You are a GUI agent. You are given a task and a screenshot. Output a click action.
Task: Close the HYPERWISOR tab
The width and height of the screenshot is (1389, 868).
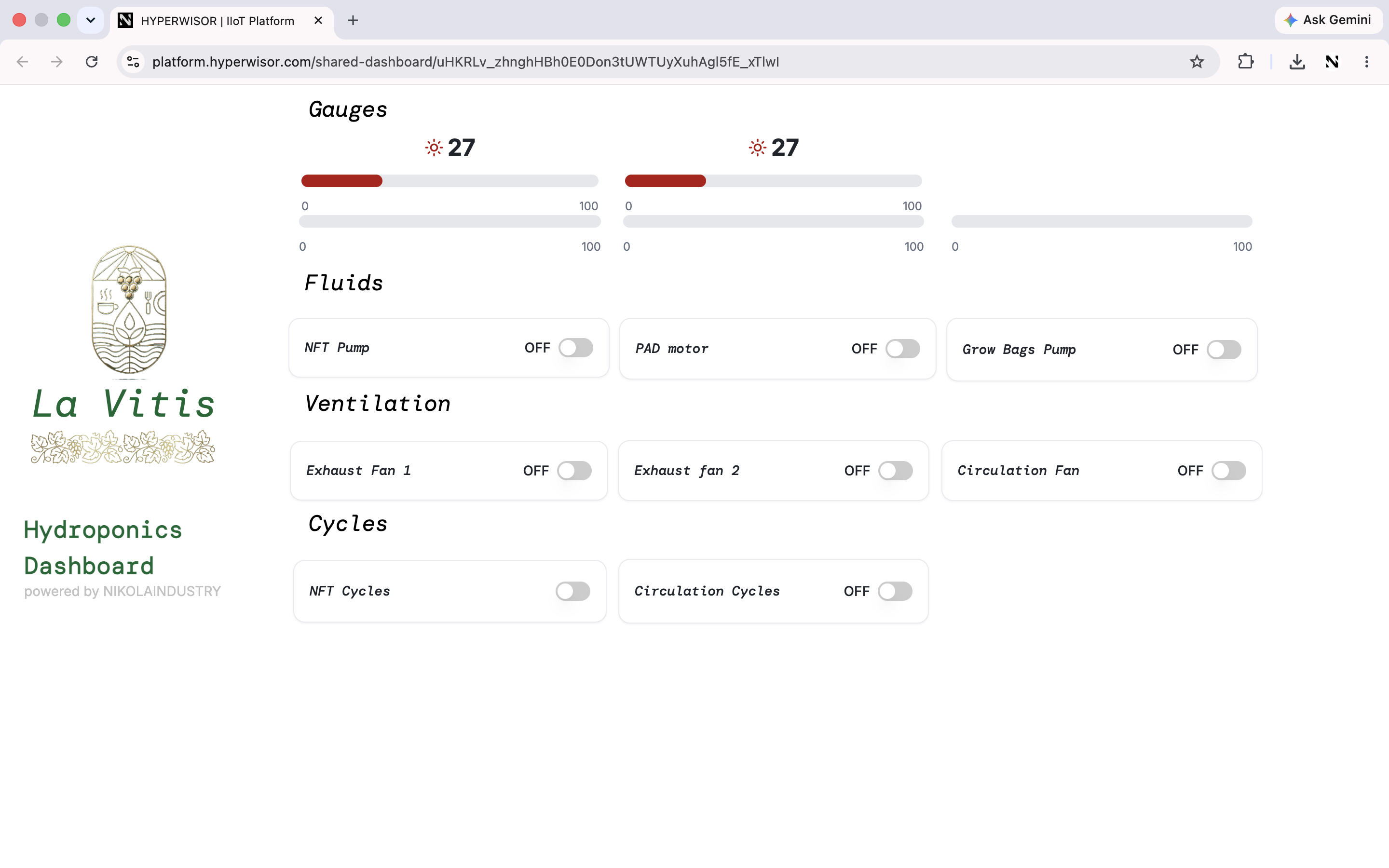(318, 21)
